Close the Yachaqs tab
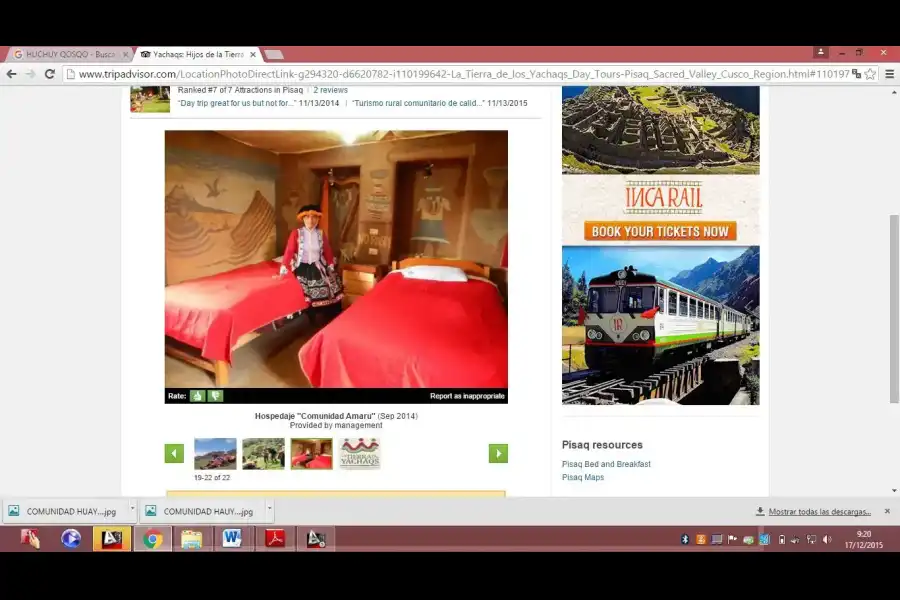Image resolution: width=900 pixels, height=600 pixels. click(x=253, y=55)
